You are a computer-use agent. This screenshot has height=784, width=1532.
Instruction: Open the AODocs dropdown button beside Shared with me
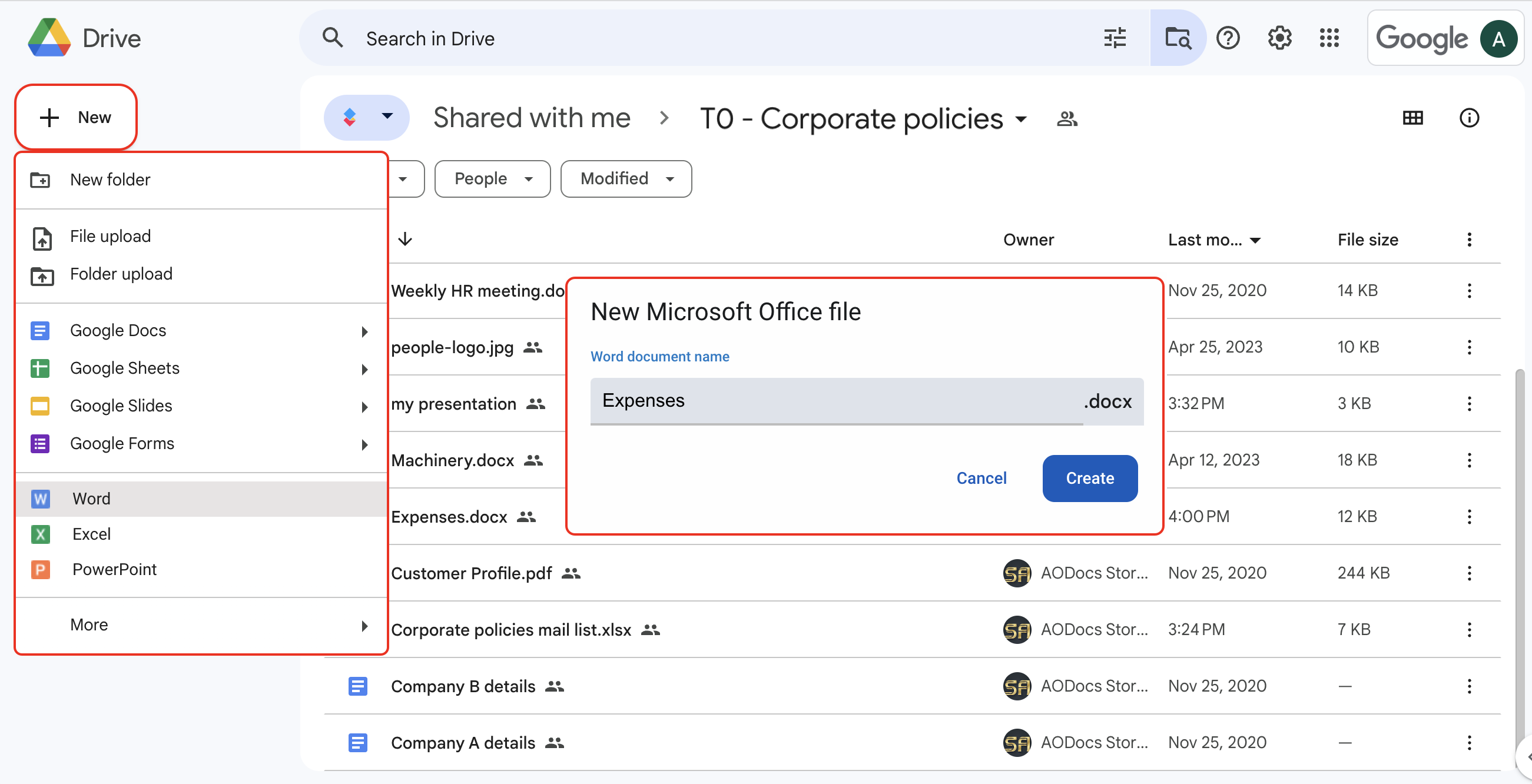(366, 117)
